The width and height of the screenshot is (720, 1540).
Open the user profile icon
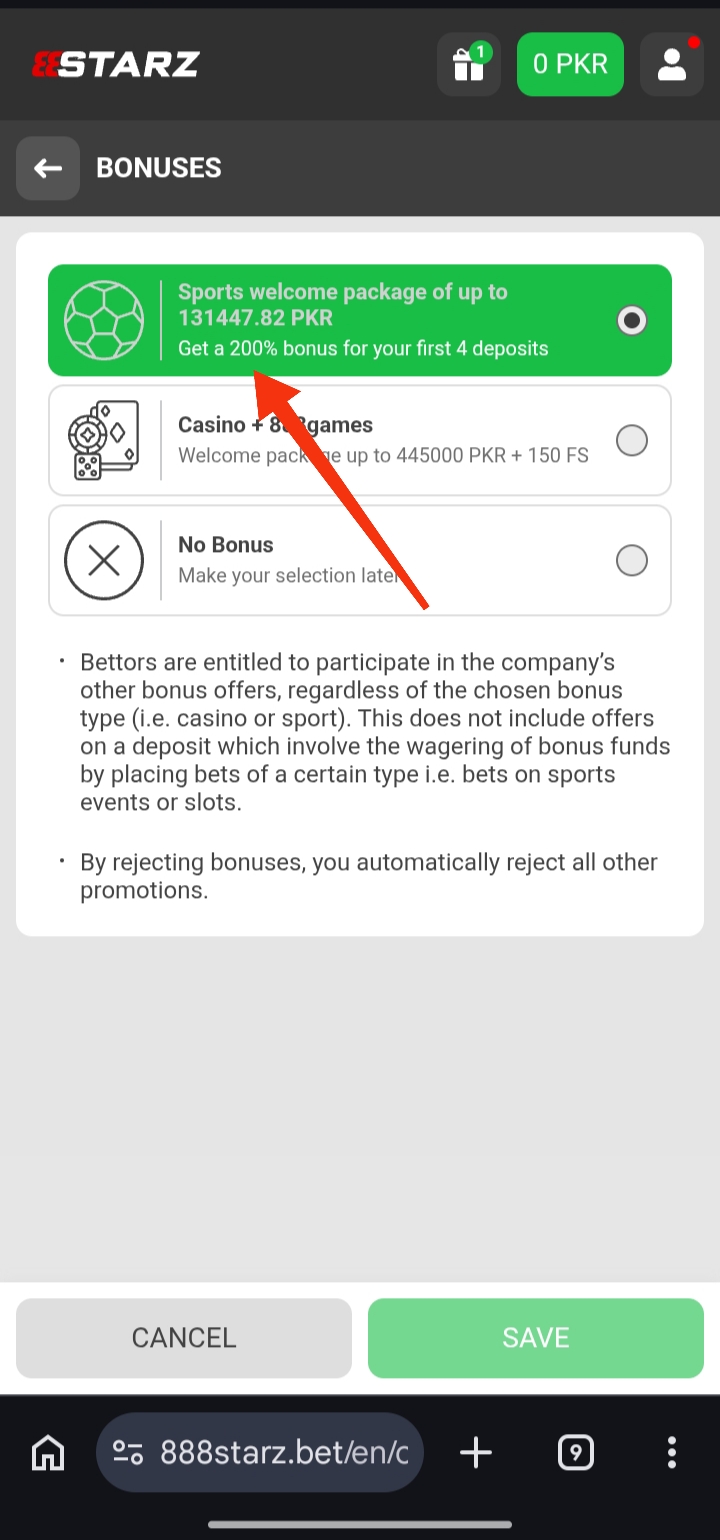point(671,65)
